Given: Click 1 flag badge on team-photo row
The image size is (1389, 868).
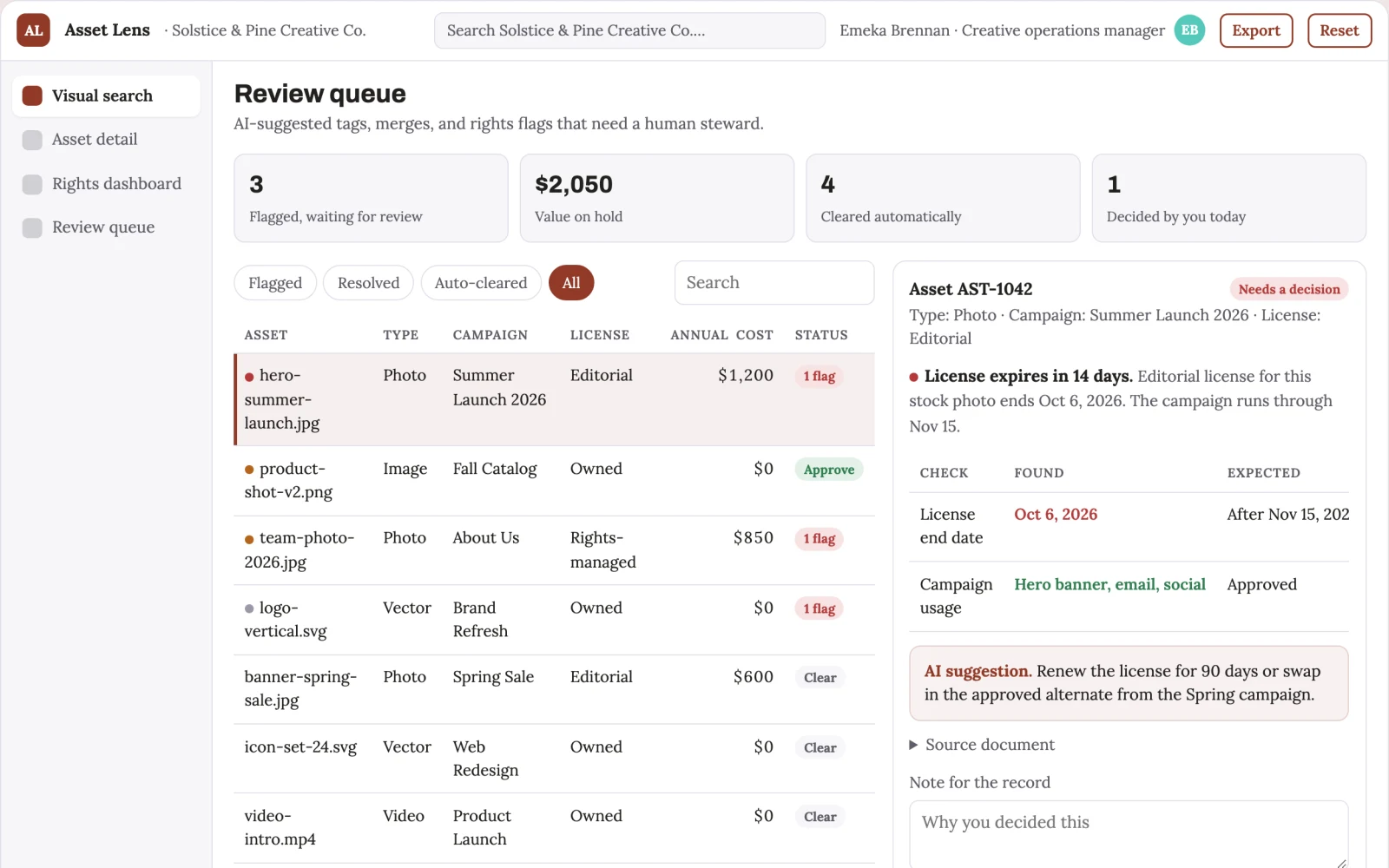Looking at the screenshot, I should tap(819, 539).
